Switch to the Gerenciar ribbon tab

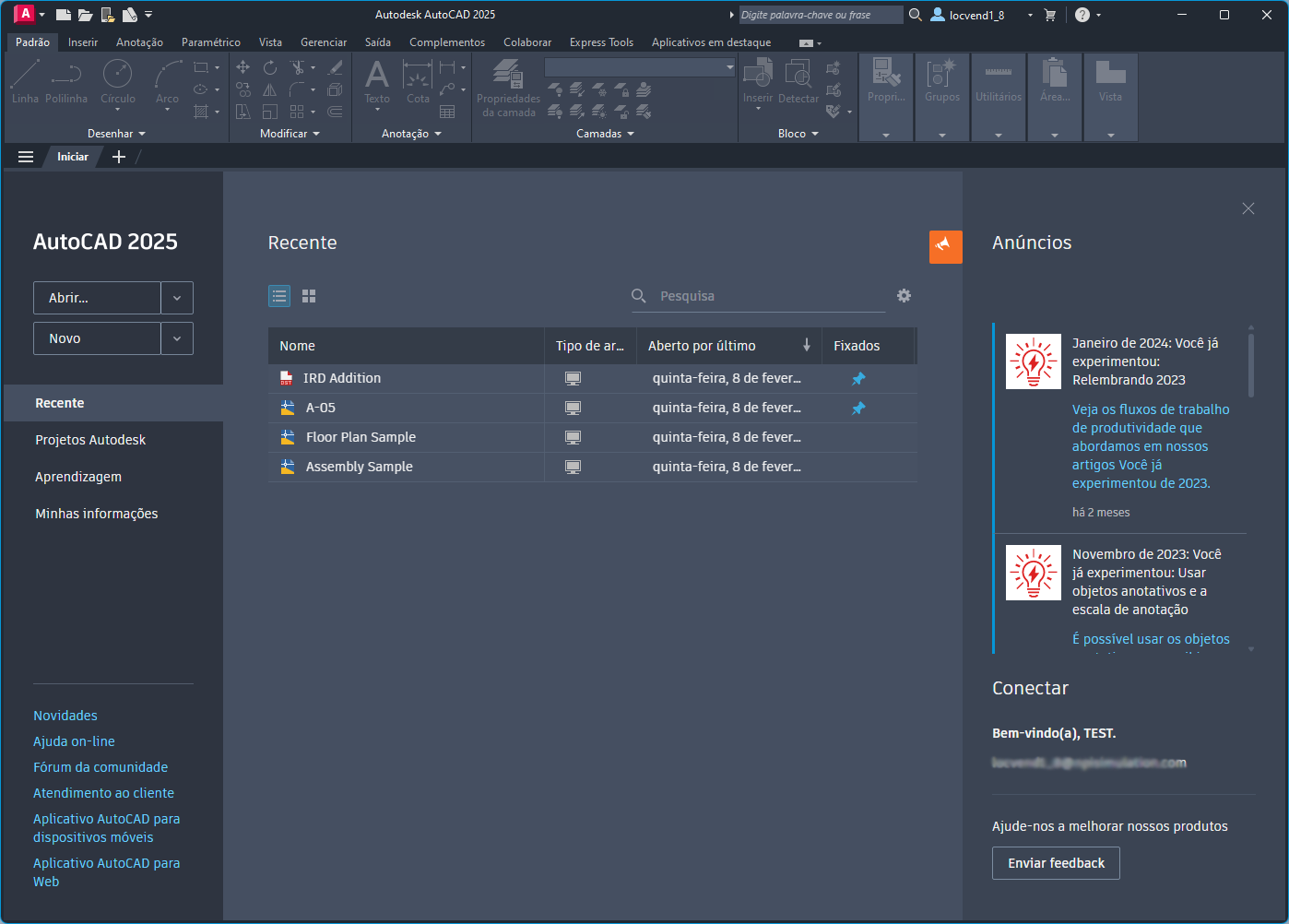(324, 42)
